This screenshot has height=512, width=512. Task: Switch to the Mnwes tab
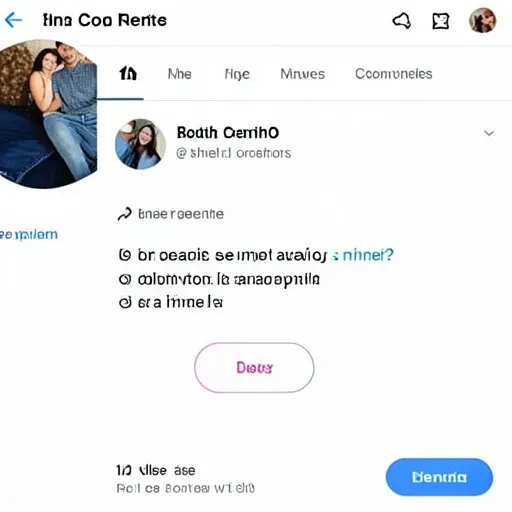tap(302, 74)
